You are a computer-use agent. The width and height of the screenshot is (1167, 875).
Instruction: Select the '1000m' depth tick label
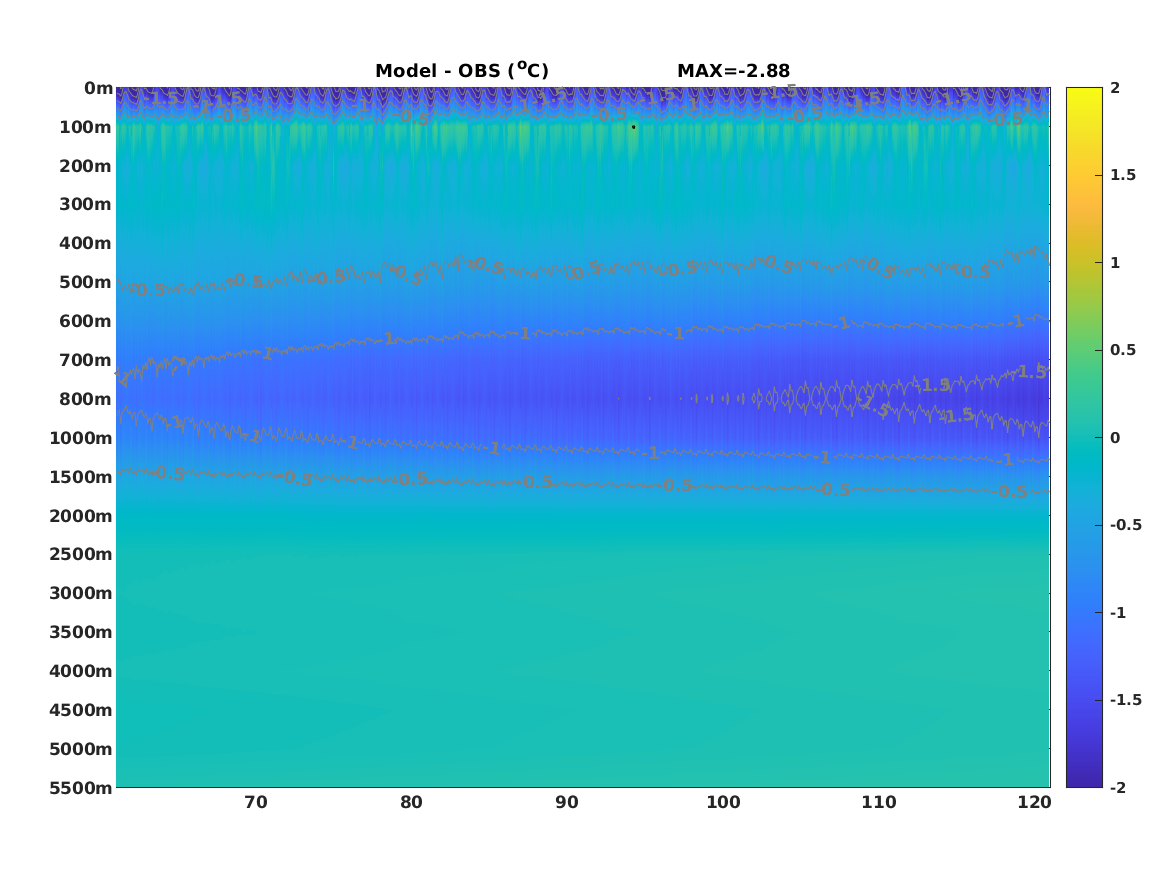click(x=80, y=438)
